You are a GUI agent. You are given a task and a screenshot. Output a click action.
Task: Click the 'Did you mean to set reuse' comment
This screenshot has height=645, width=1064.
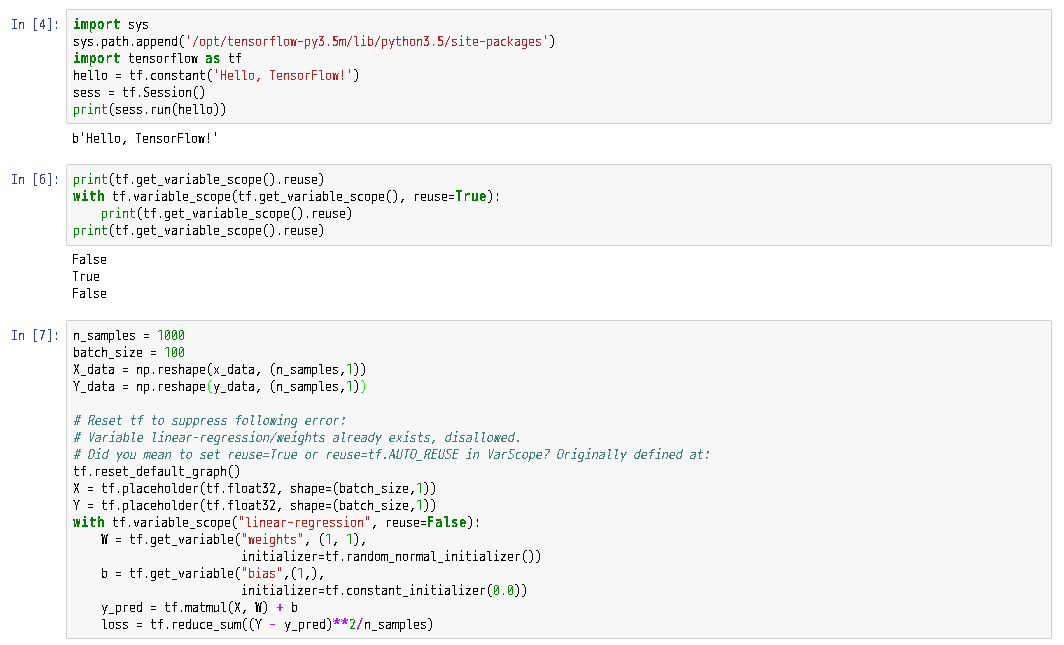pyautogui.click(x=392, y=454)
